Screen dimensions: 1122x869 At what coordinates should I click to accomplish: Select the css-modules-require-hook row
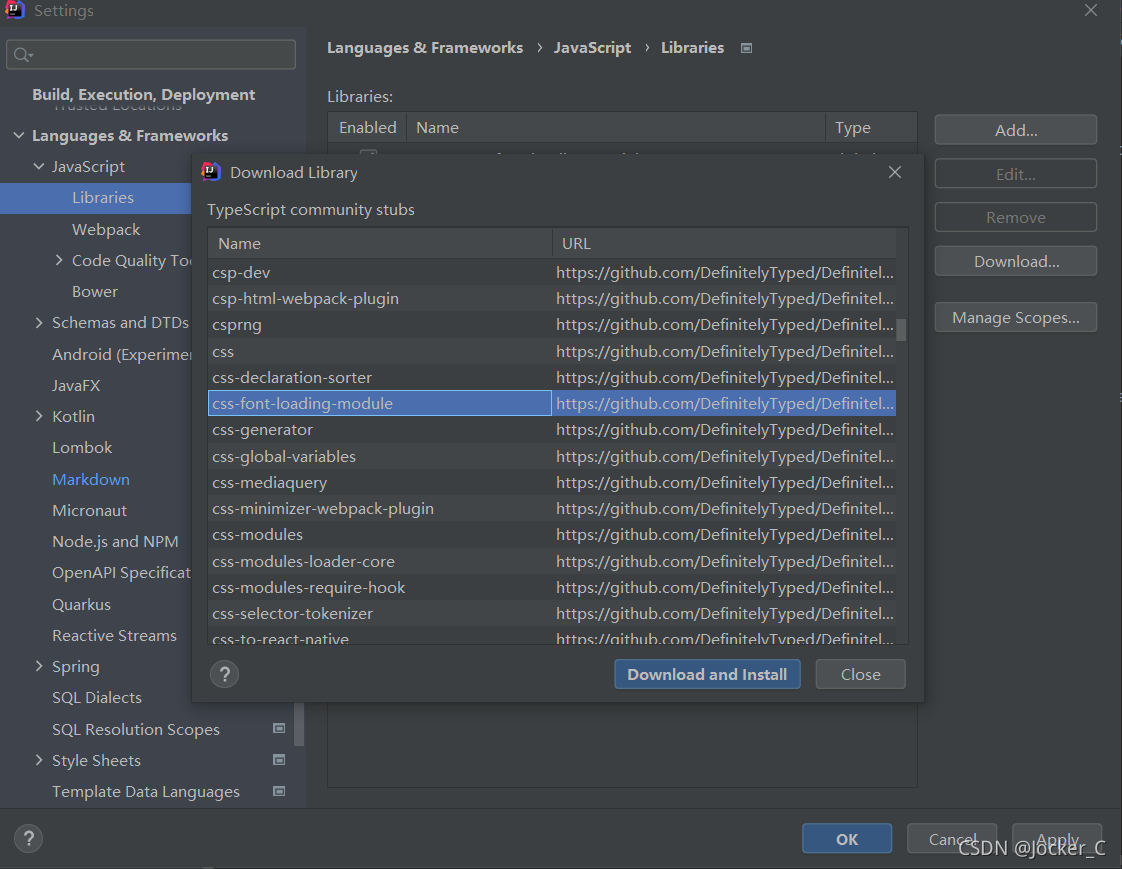click(552, 588)
